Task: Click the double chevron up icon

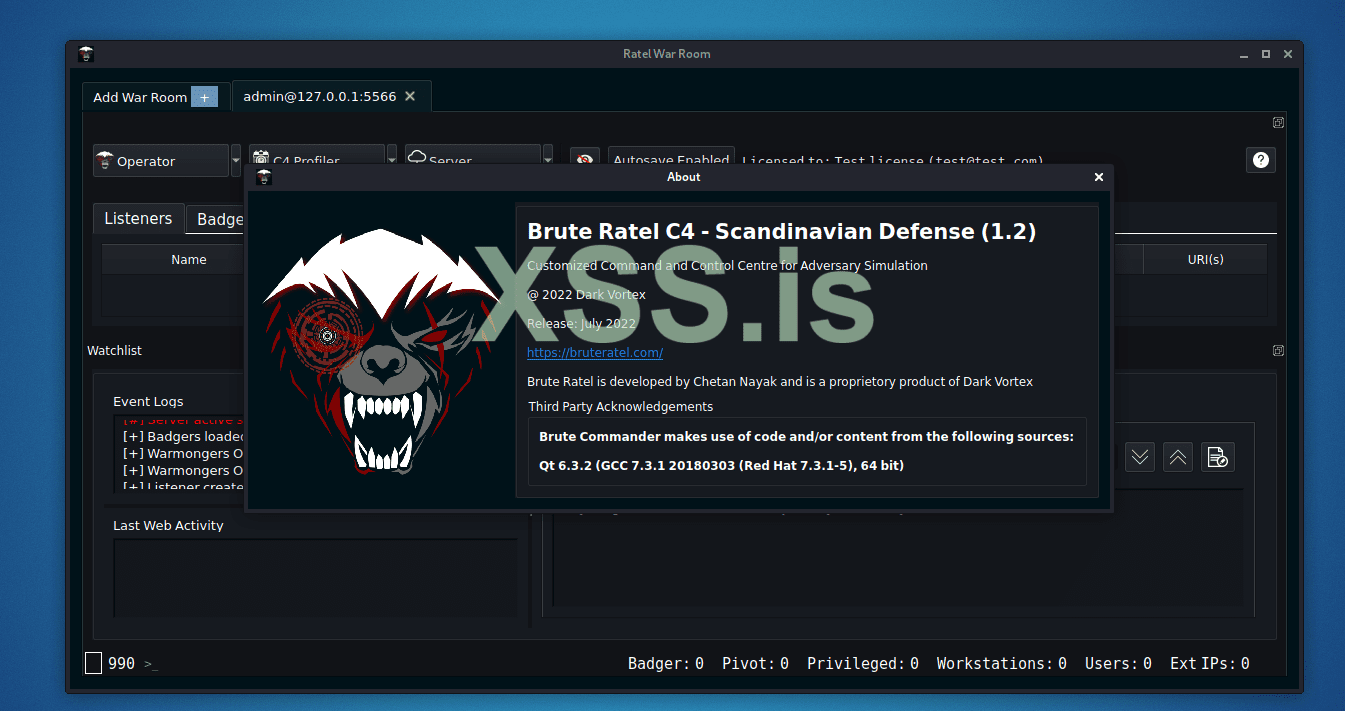Action: pyautogui.click(x=1178, y=457)
